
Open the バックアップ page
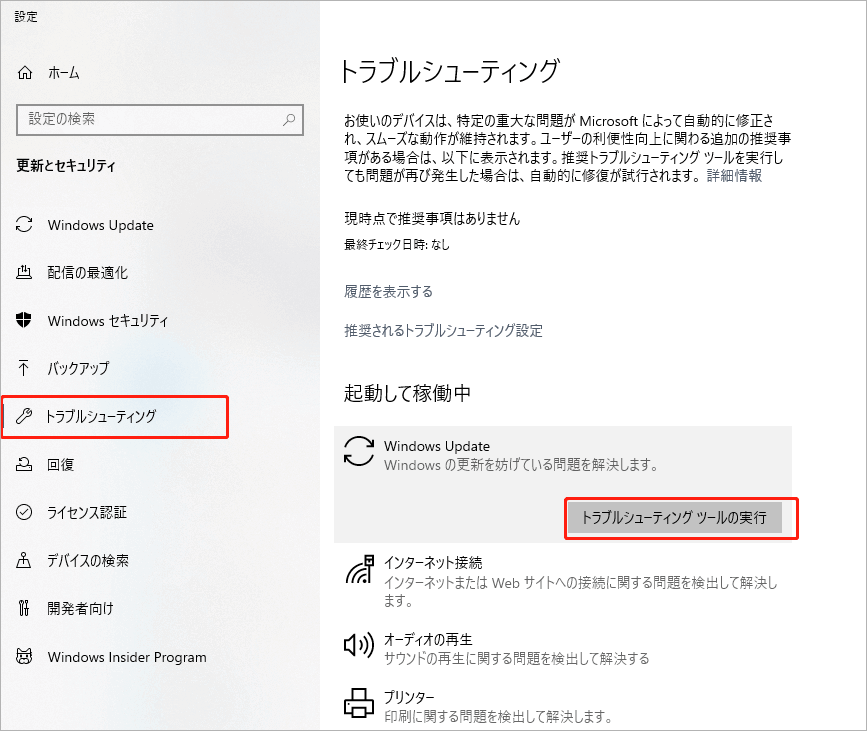pos(78,368)
